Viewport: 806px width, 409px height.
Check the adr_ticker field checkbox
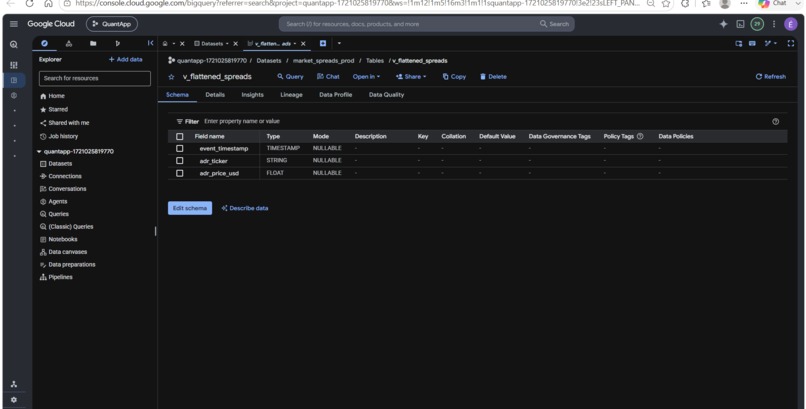[x=179, y=161]
